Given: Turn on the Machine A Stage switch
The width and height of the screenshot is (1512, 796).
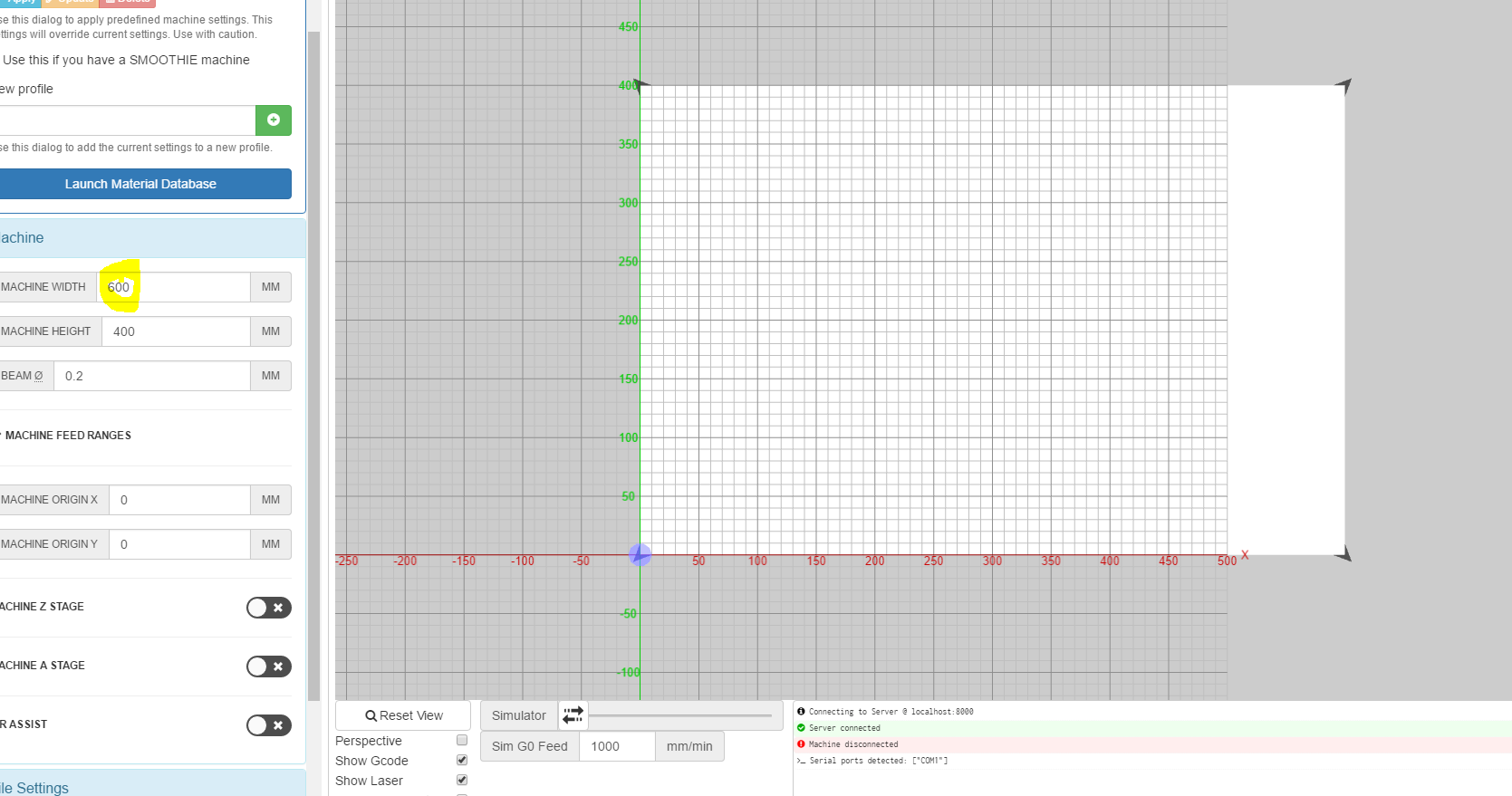Looking at the screenshot, I should (268, 667).
